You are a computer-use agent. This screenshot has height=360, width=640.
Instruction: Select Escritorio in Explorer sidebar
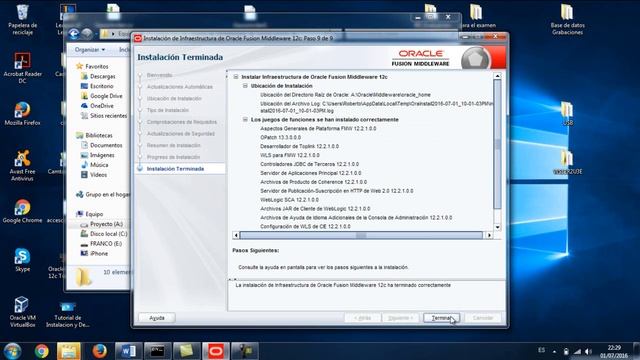102,86
